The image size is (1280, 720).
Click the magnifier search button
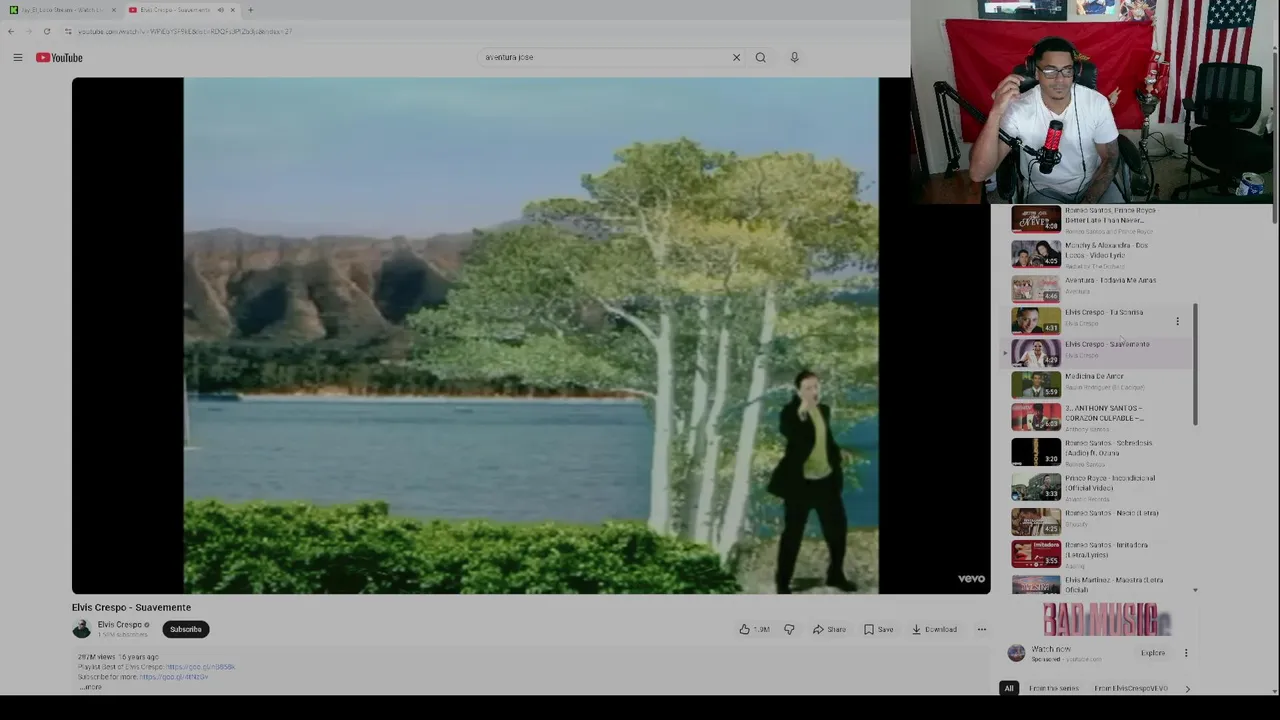(x=761, y=57)
